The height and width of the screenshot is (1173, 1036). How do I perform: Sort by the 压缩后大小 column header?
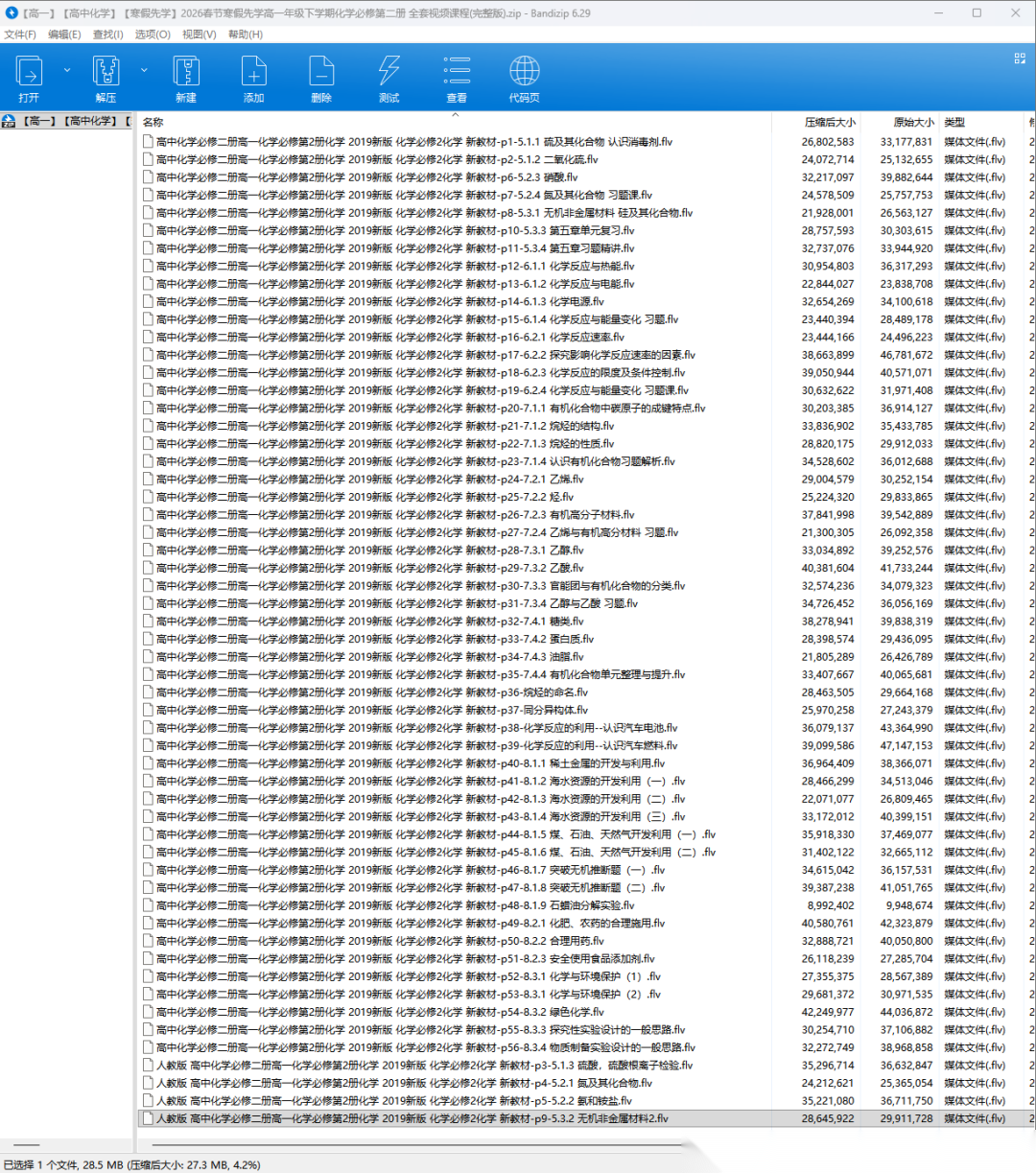[x=829, y=123]
